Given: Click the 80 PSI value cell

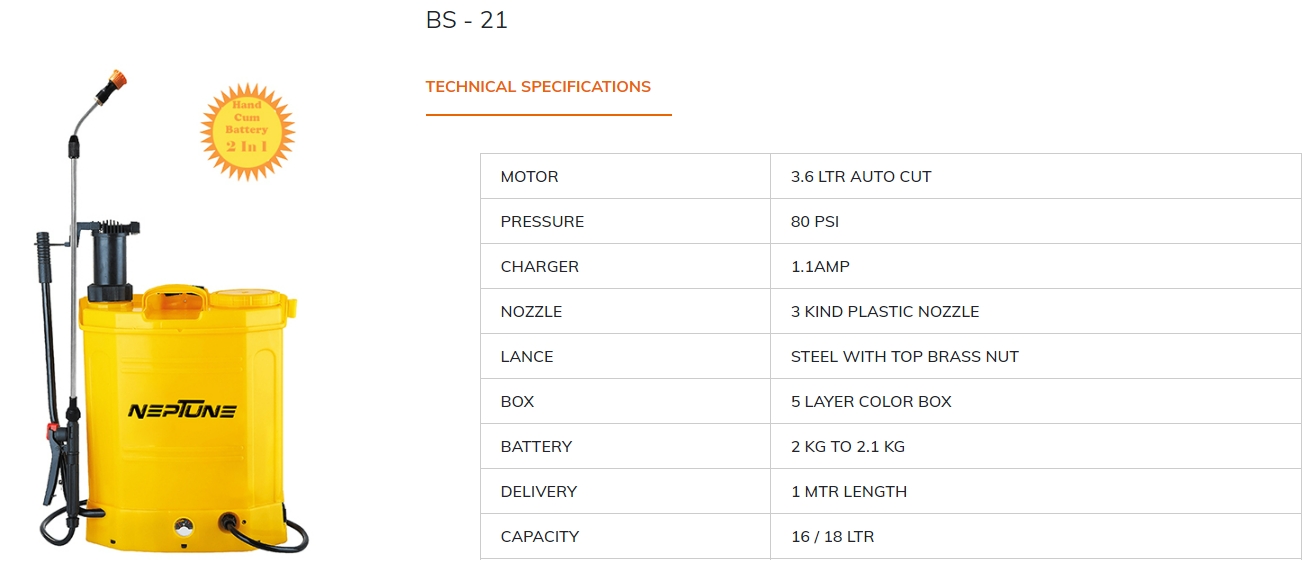Looking at the screenshot, I should click(815, 222).
